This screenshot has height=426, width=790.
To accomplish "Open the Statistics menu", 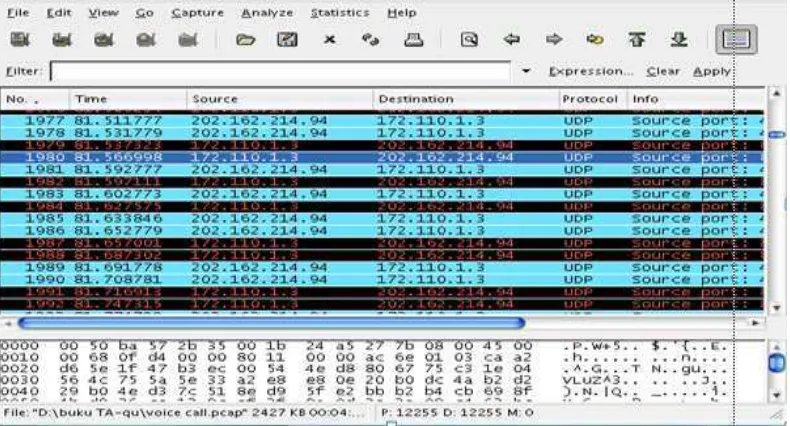I will tap(340, 13).
